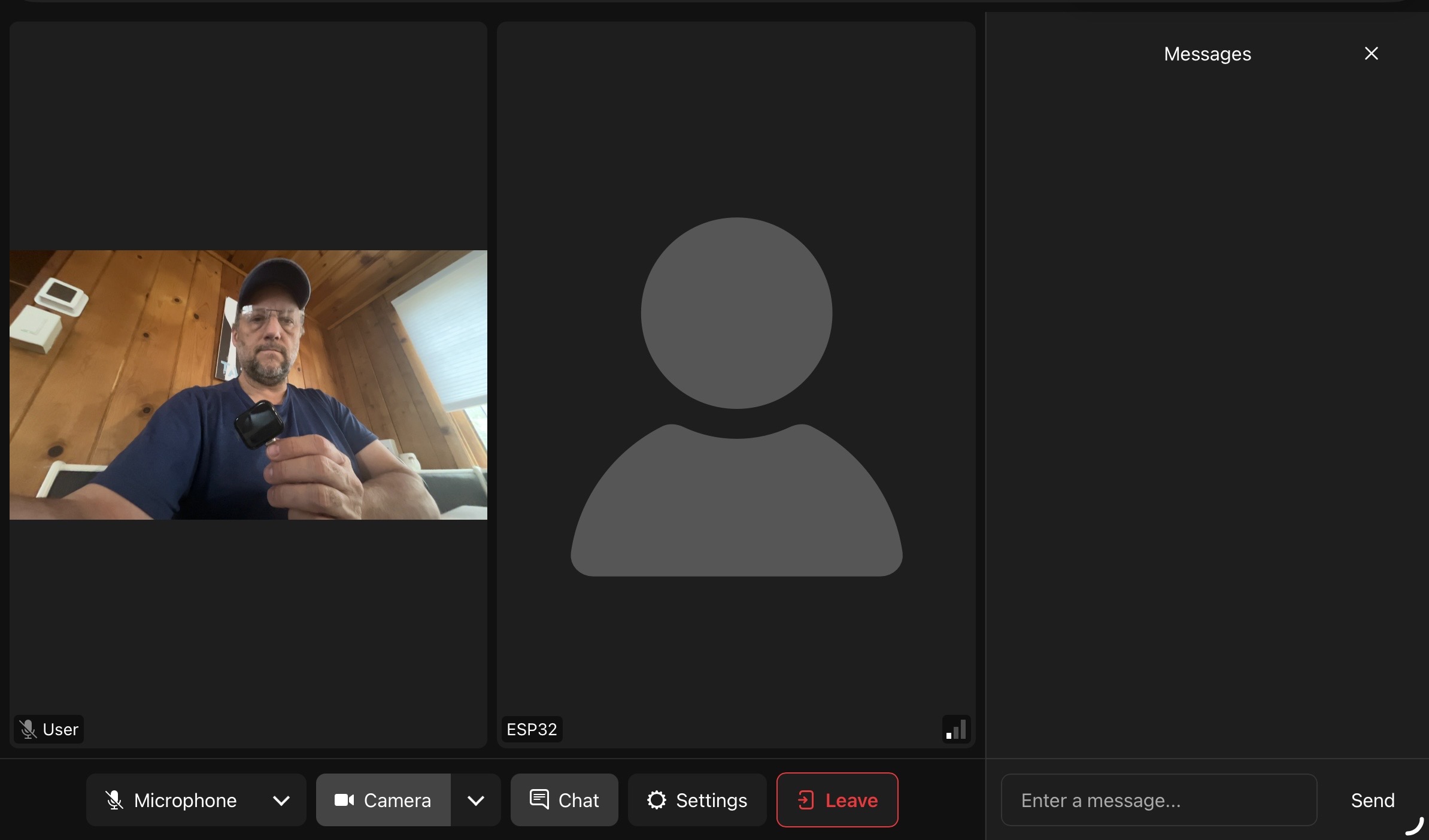Close the Messages panel with X
The width and height of the screenshot is (1429, 840).
coord(1371,54)
